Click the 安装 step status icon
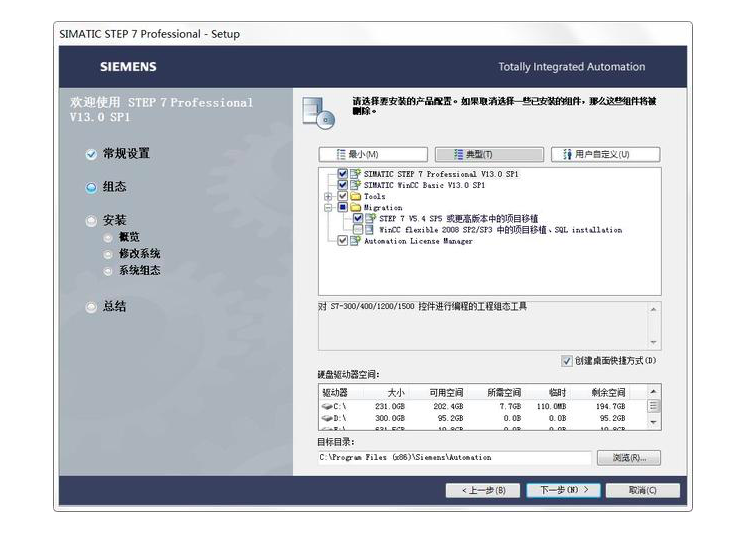 click(x=91, y=221)
